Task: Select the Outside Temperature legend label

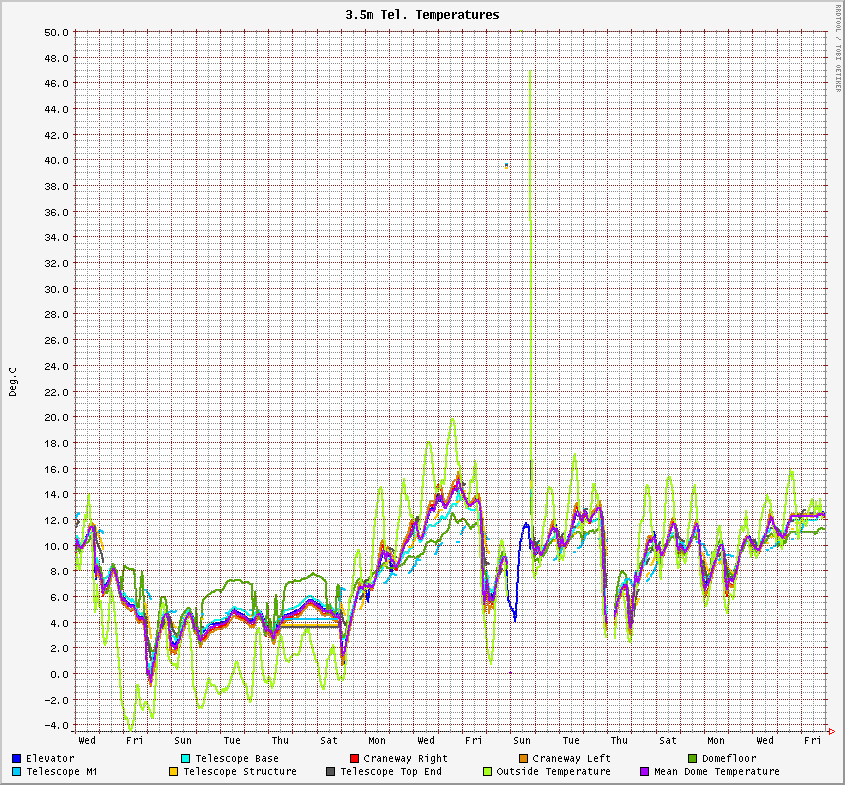Action: [553, 772]
